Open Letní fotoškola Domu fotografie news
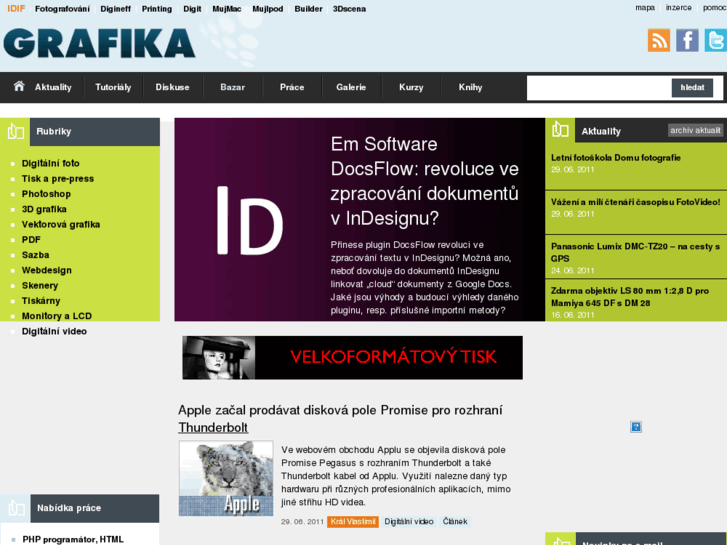Viewport: 727px width, 545px height. 616,158
